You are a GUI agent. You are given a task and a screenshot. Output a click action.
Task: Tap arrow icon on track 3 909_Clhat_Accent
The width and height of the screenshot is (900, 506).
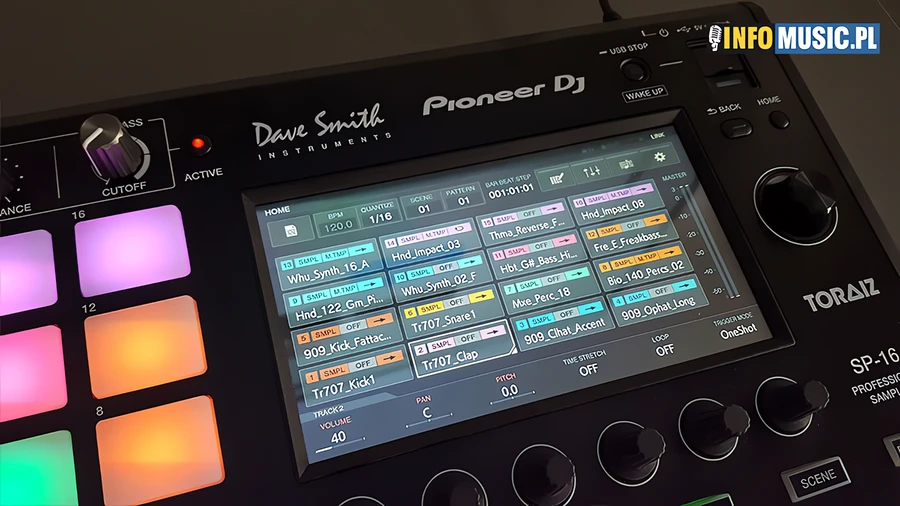590,309
